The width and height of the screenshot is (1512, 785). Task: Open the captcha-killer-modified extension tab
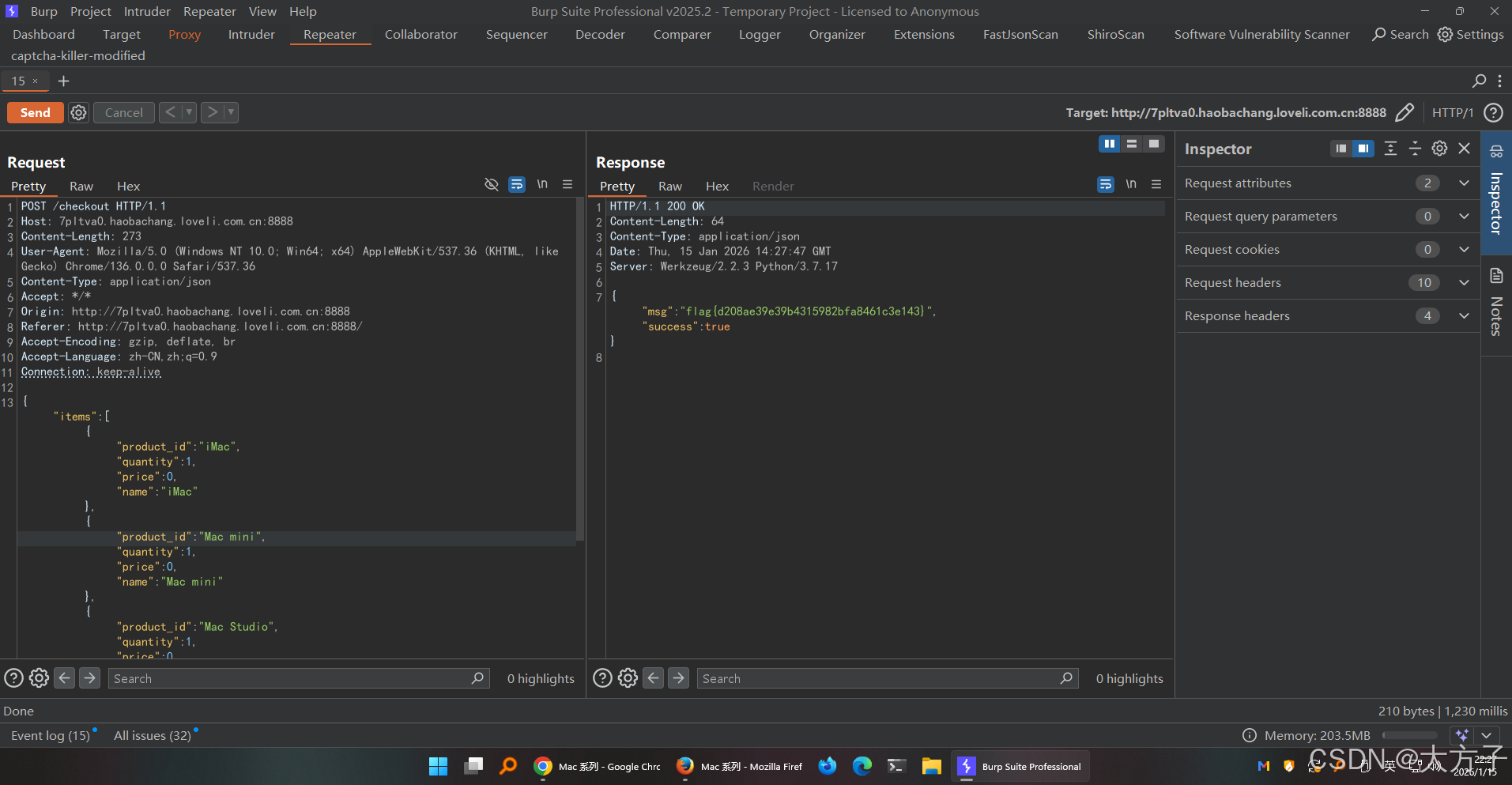point(78,56)
